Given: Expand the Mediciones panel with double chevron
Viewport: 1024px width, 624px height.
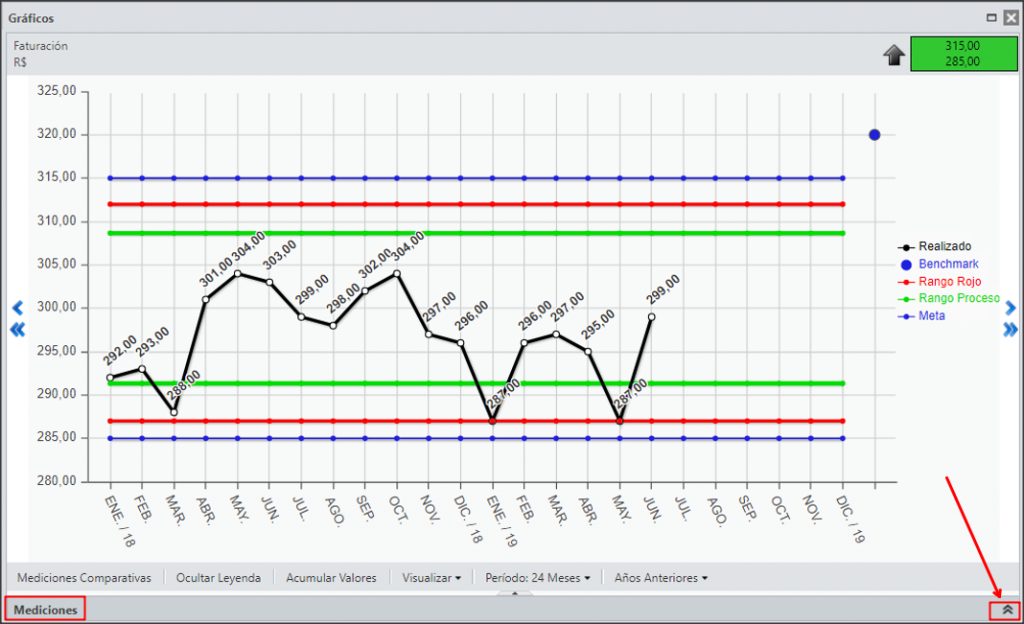Looking at the screenshot, I should tap(1007, 610).
